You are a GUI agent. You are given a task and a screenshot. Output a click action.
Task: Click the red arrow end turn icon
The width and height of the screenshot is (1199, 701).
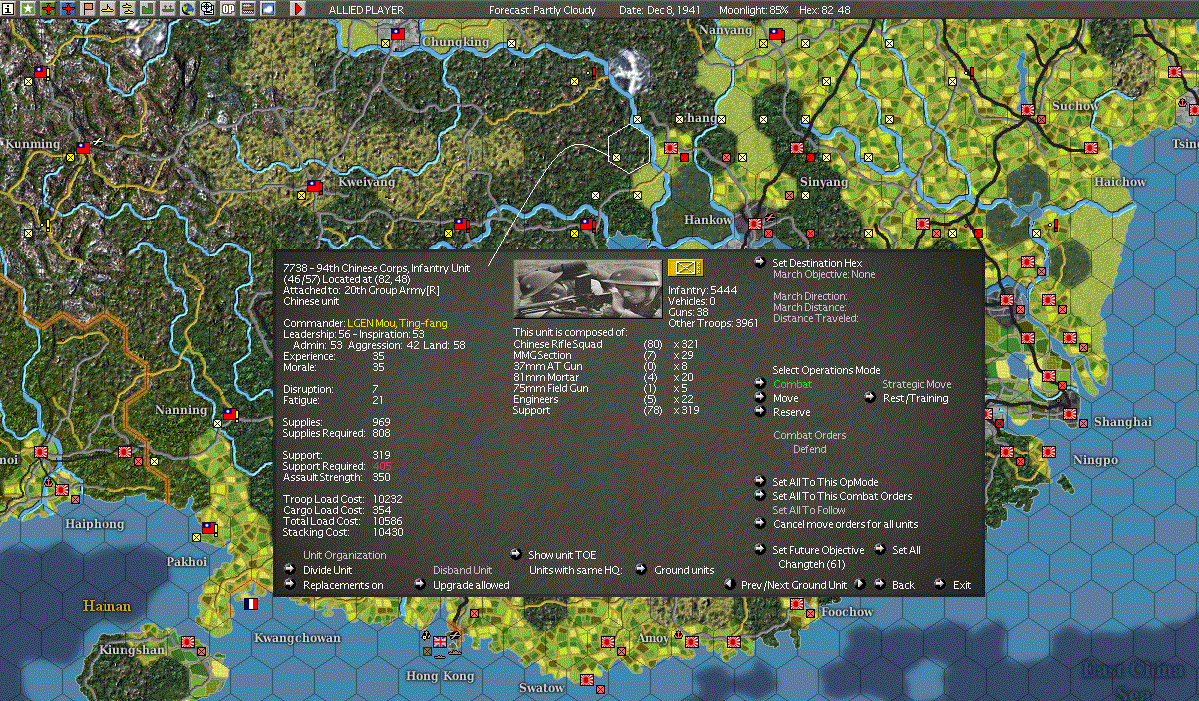point(298,9)
